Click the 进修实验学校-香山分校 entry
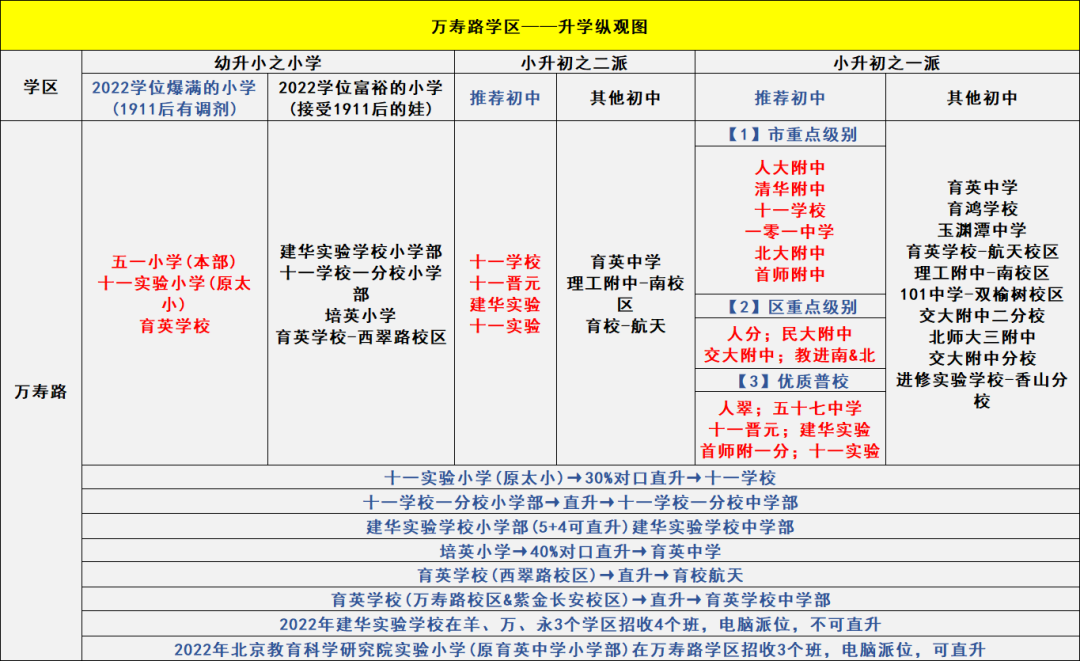This screenshot has height=661, width=1080. 982,390
